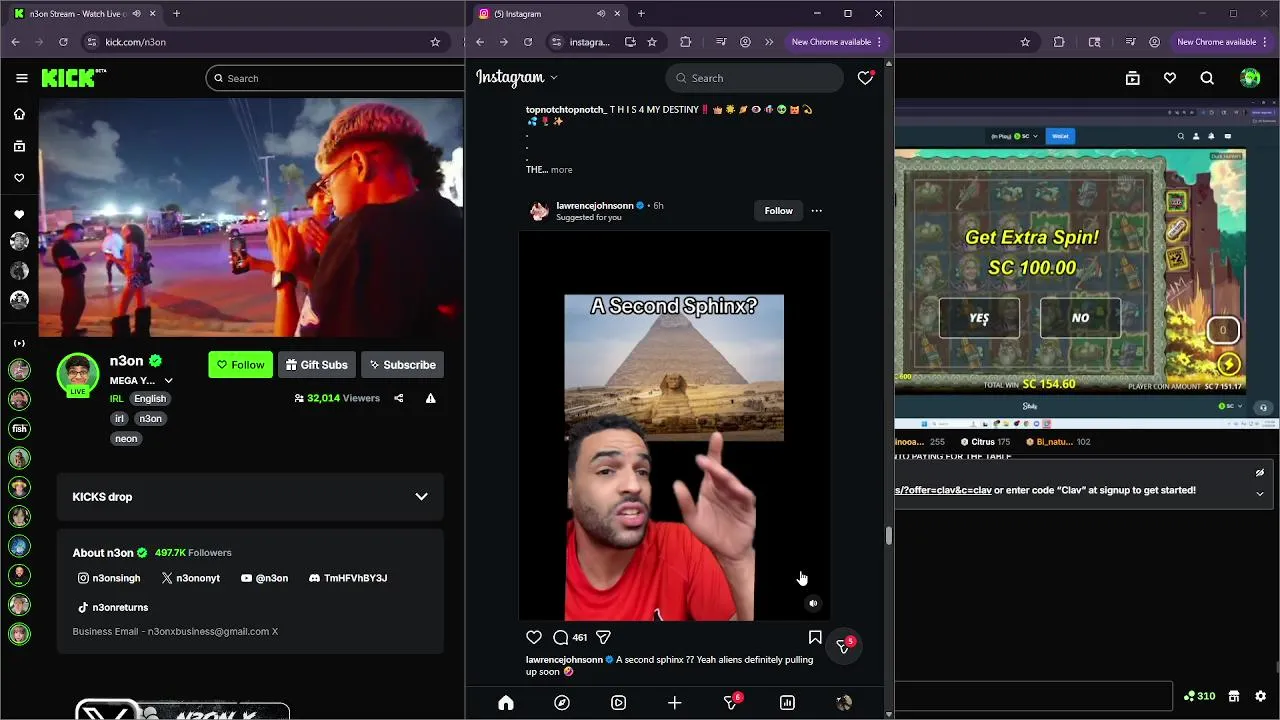Click in Kick search box
The height and width of the screenshot is (720, 1280).
tap(335, 78)
